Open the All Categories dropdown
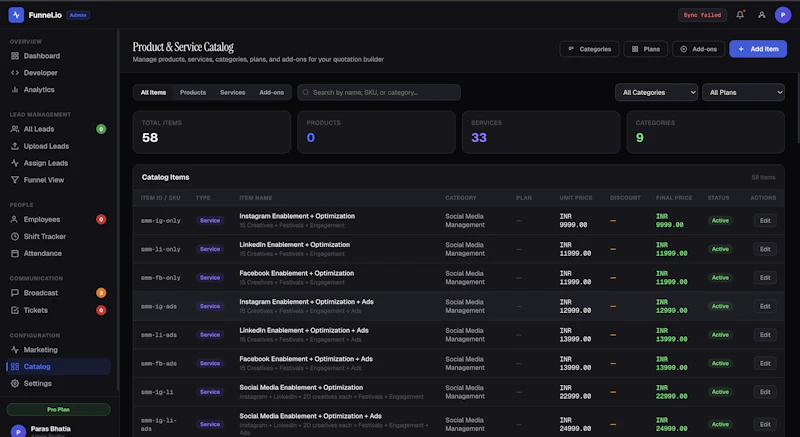 656,92
